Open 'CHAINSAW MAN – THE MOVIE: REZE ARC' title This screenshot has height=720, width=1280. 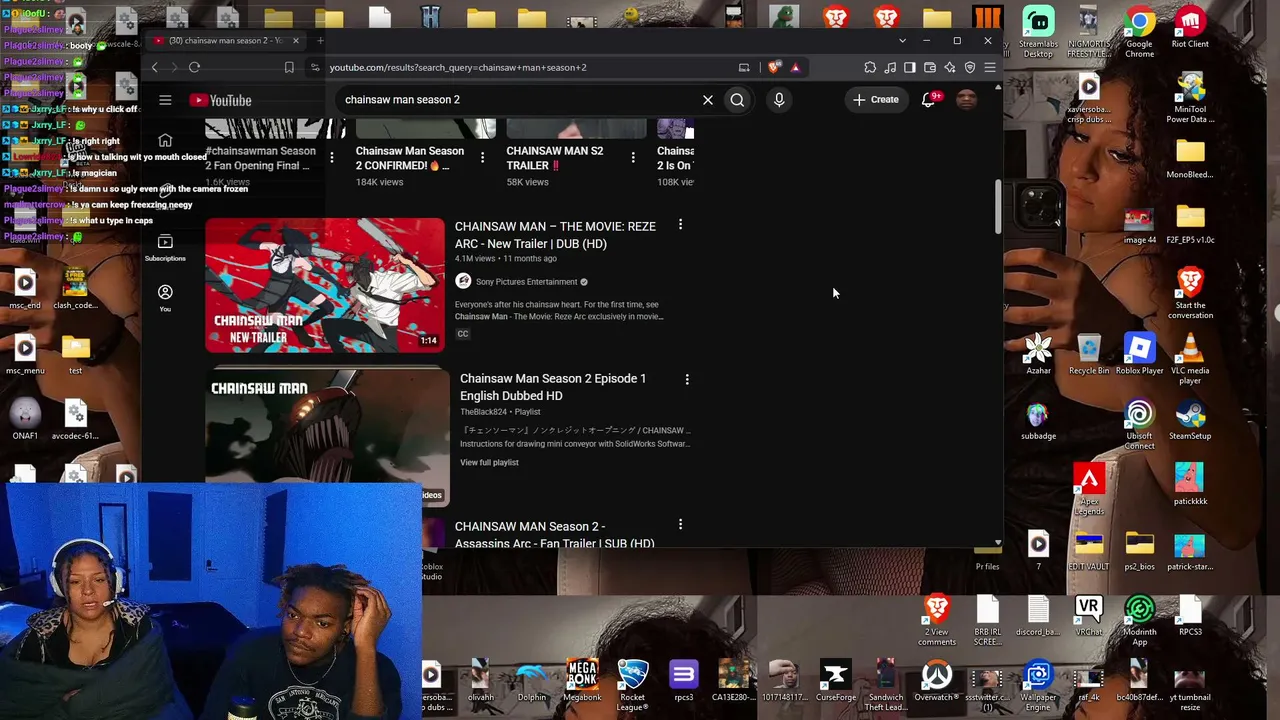point(555,235)
